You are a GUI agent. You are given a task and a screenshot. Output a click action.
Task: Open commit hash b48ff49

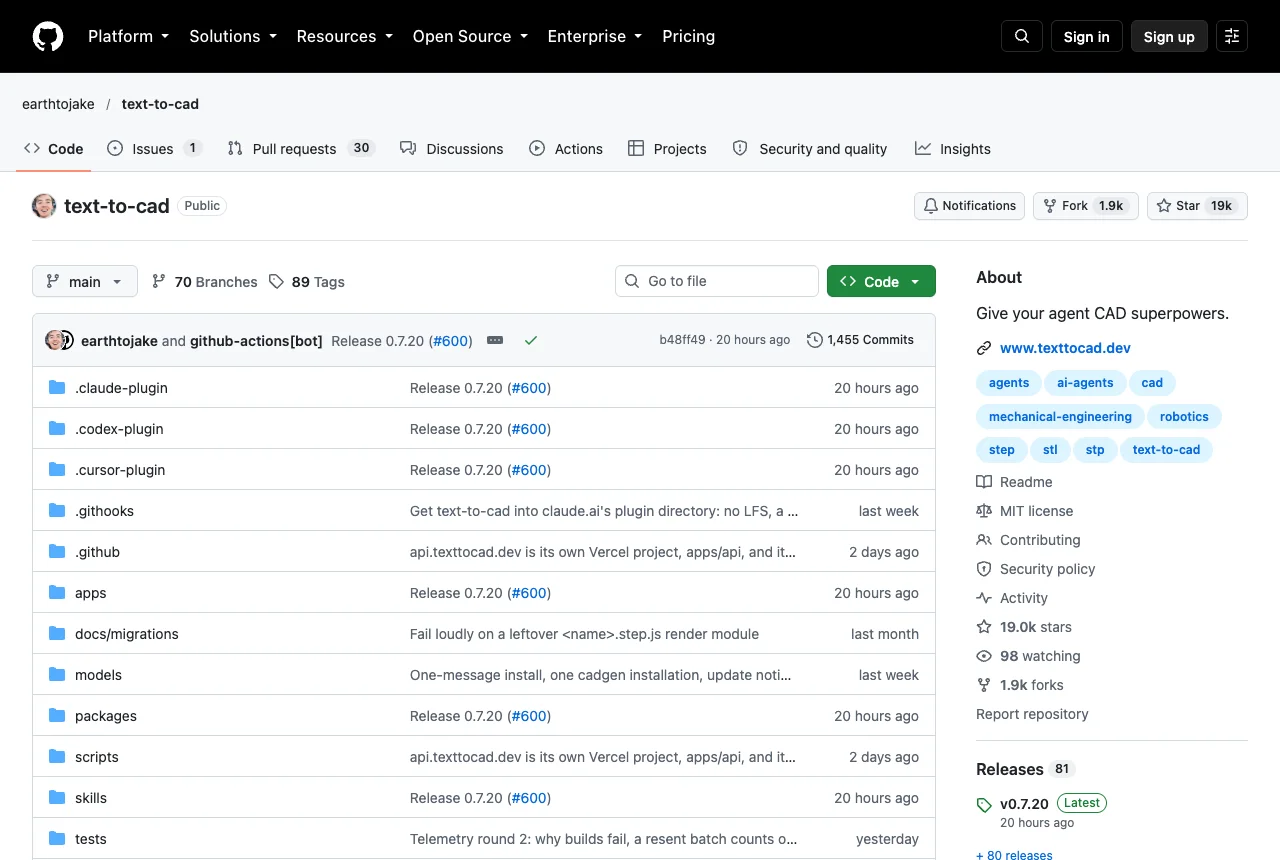pyautogui.click(x=682, y=341)
